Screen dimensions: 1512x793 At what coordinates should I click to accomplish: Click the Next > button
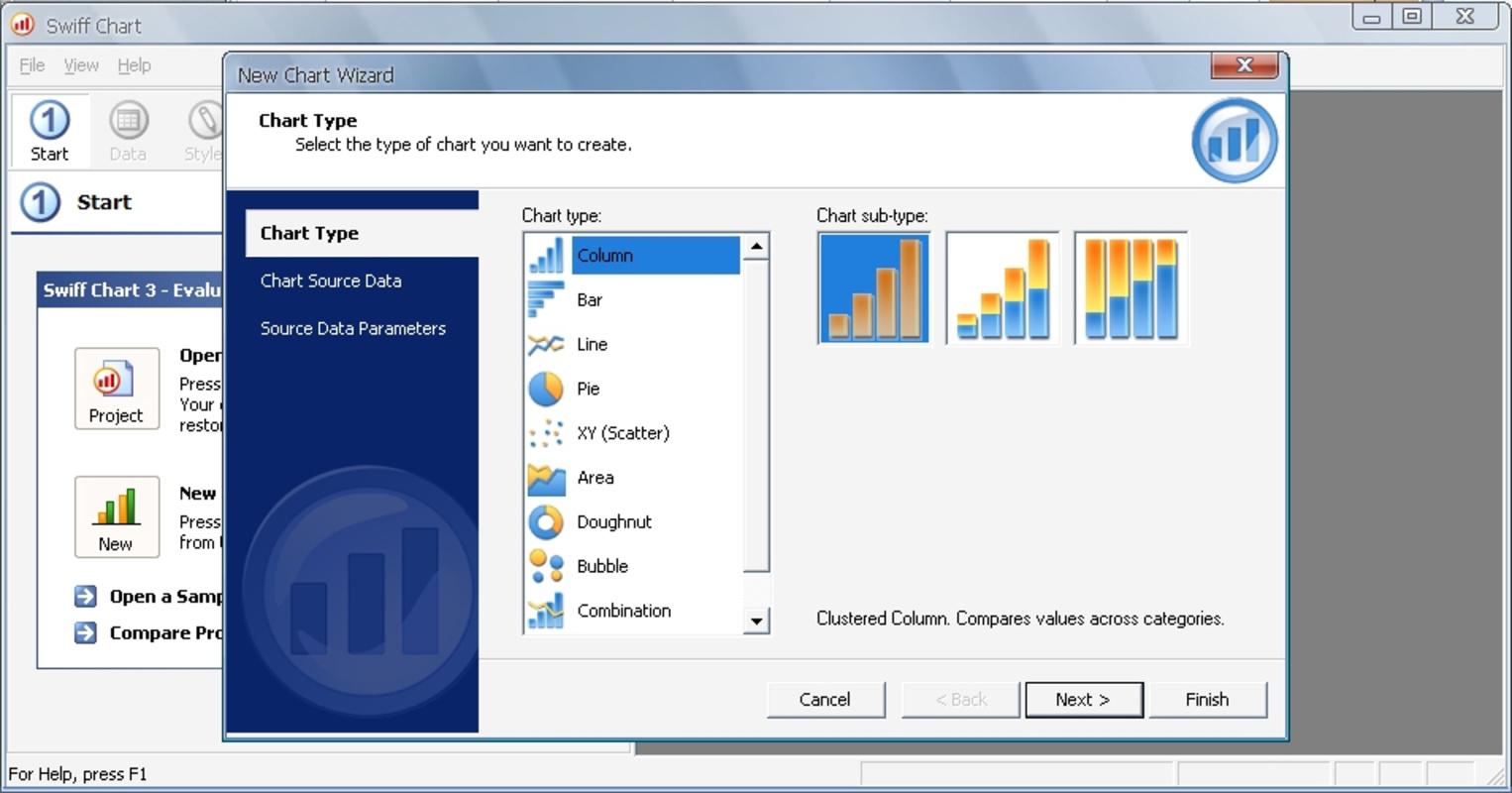(x=1084, y=699)
